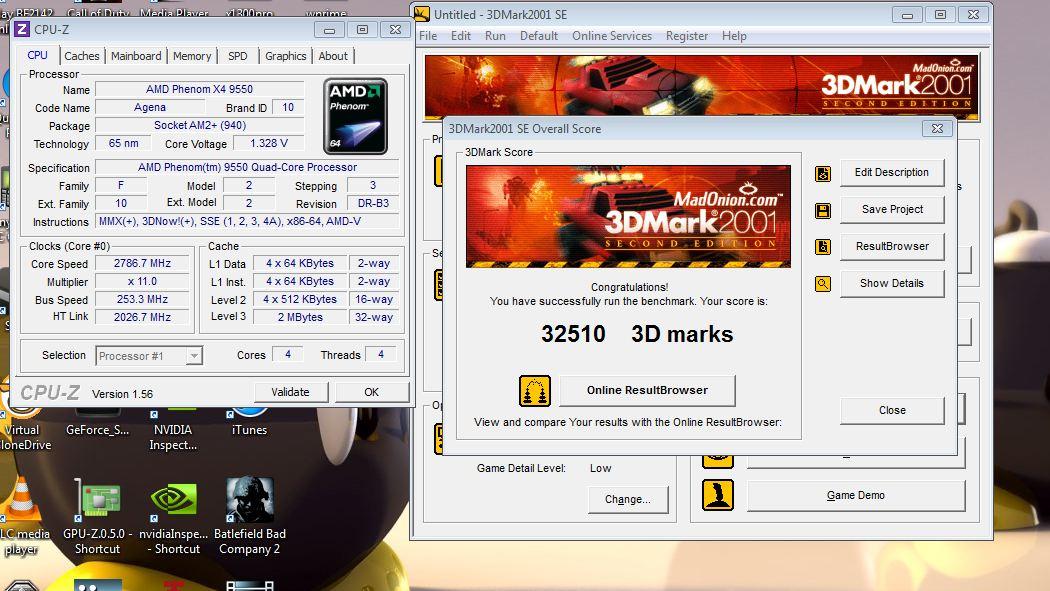The height and width of the screenshot is (591, 1050).
Task: Switch to the Memory tab
Action: [x=192, y=56]
